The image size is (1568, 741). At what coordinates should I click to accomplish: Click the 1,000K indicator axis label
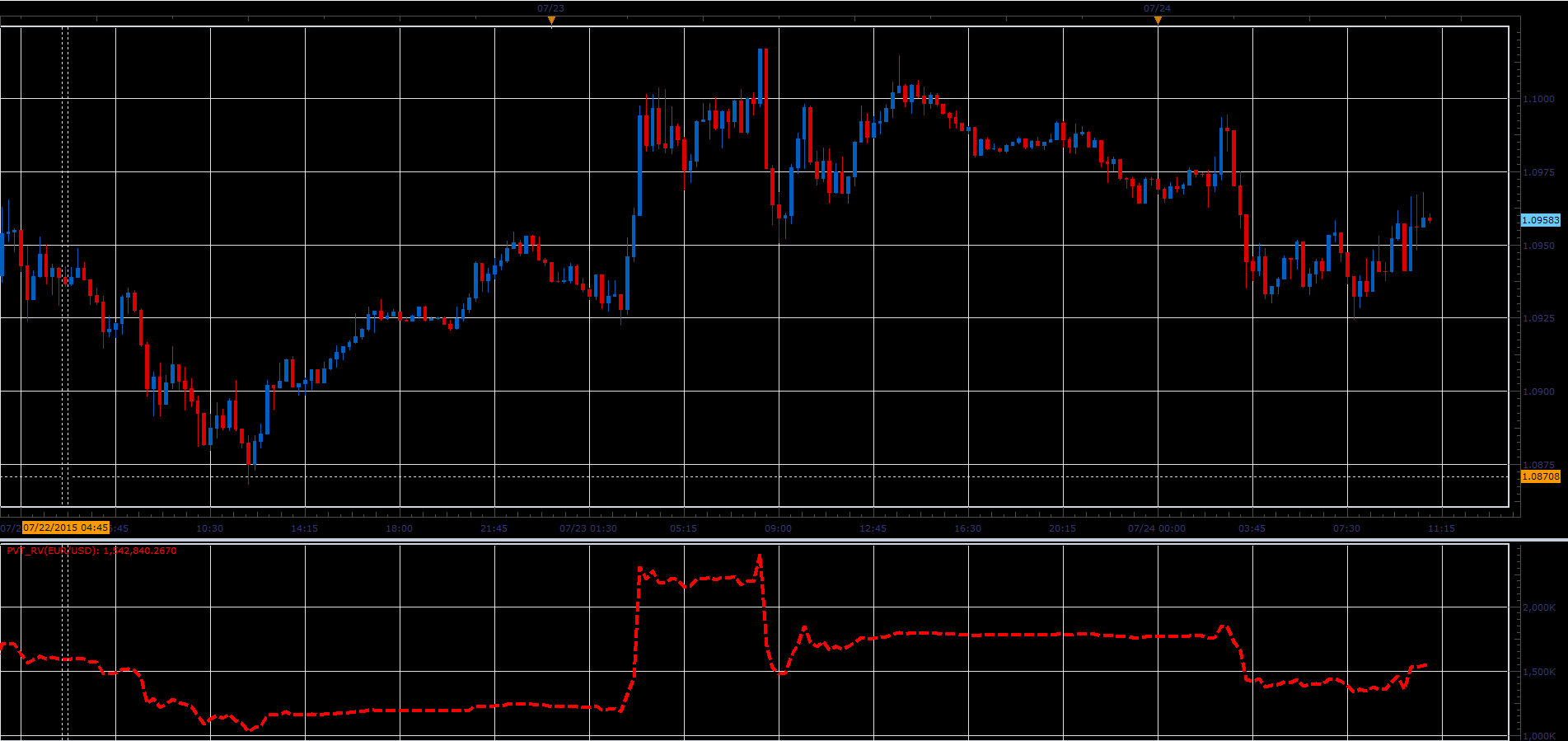coord(1539,735)
